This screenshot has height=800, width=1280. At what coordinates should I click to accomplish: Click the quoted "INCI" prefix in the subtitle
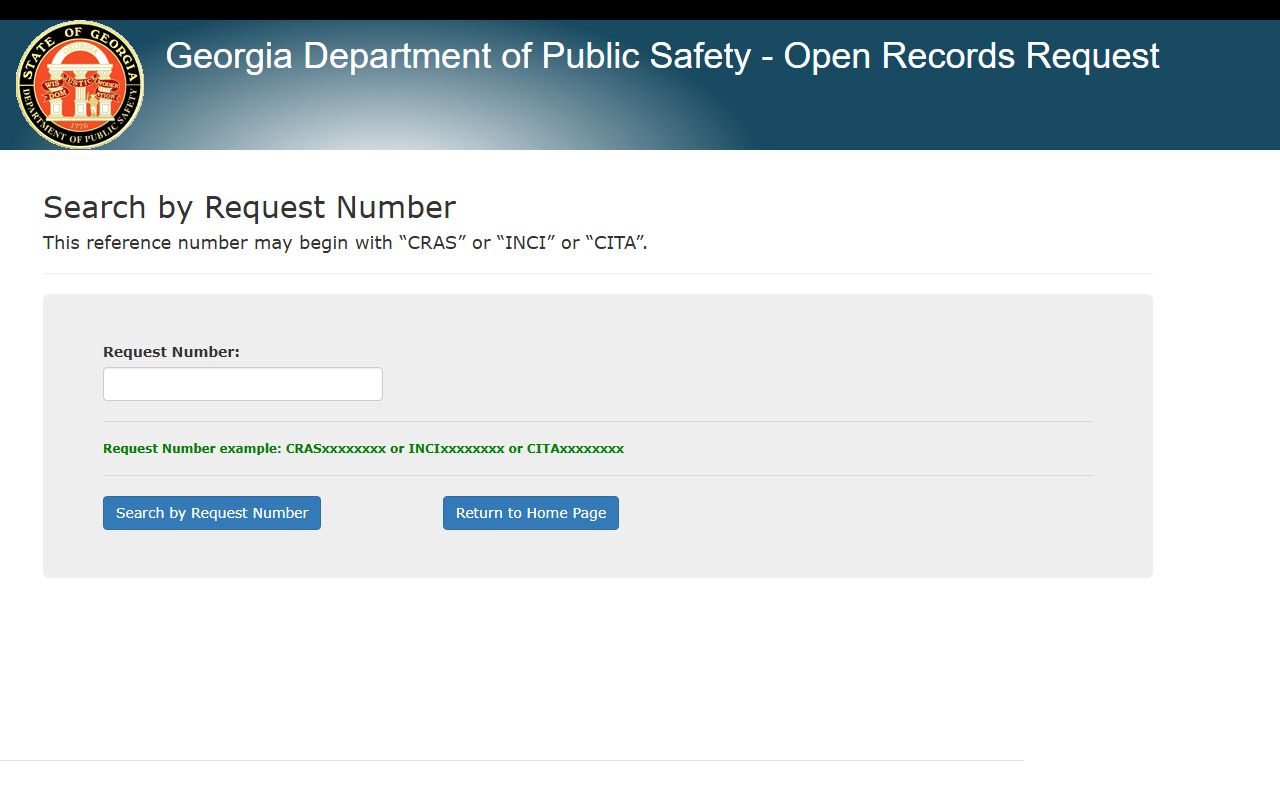pyautogui.click(x=525, y=243)
